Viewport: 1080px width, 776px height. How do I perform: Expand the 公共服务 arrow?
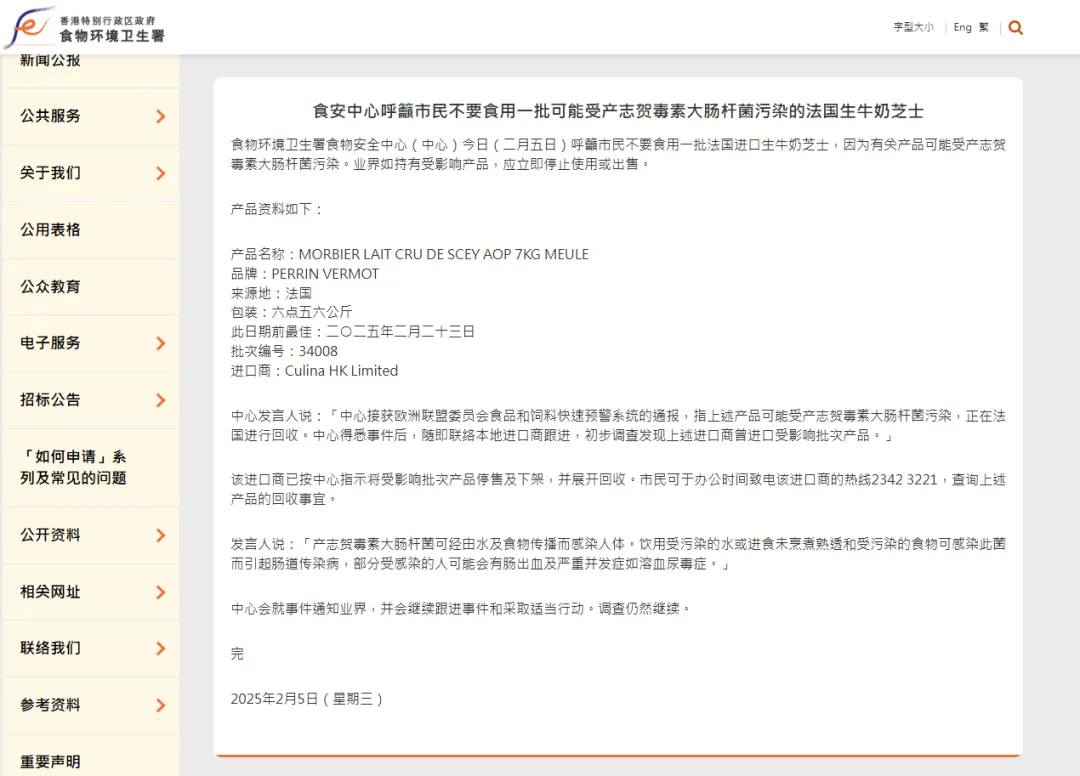(x=160, y=117)
